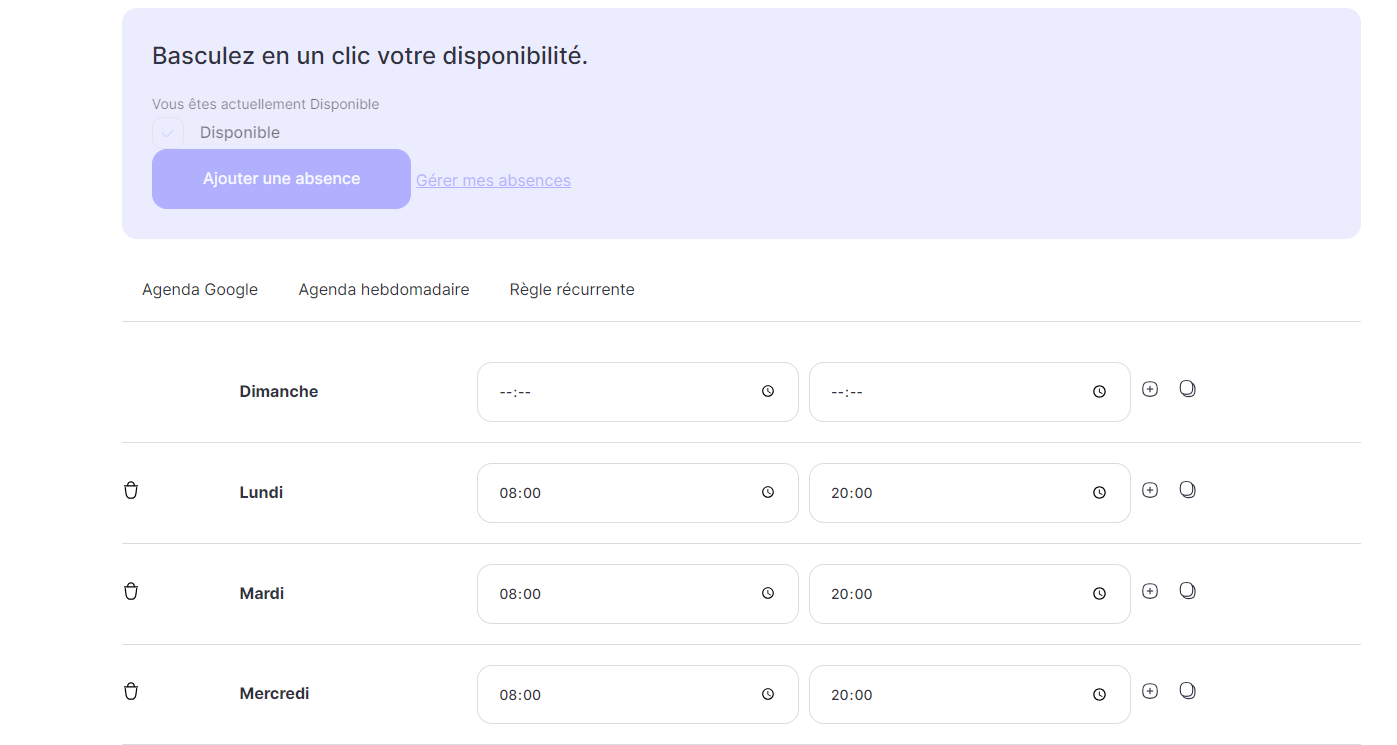This screenshot has height=745, width=1397.
Task: Click the Mardi end time field 20:00
Action: [x=969, y=594]
